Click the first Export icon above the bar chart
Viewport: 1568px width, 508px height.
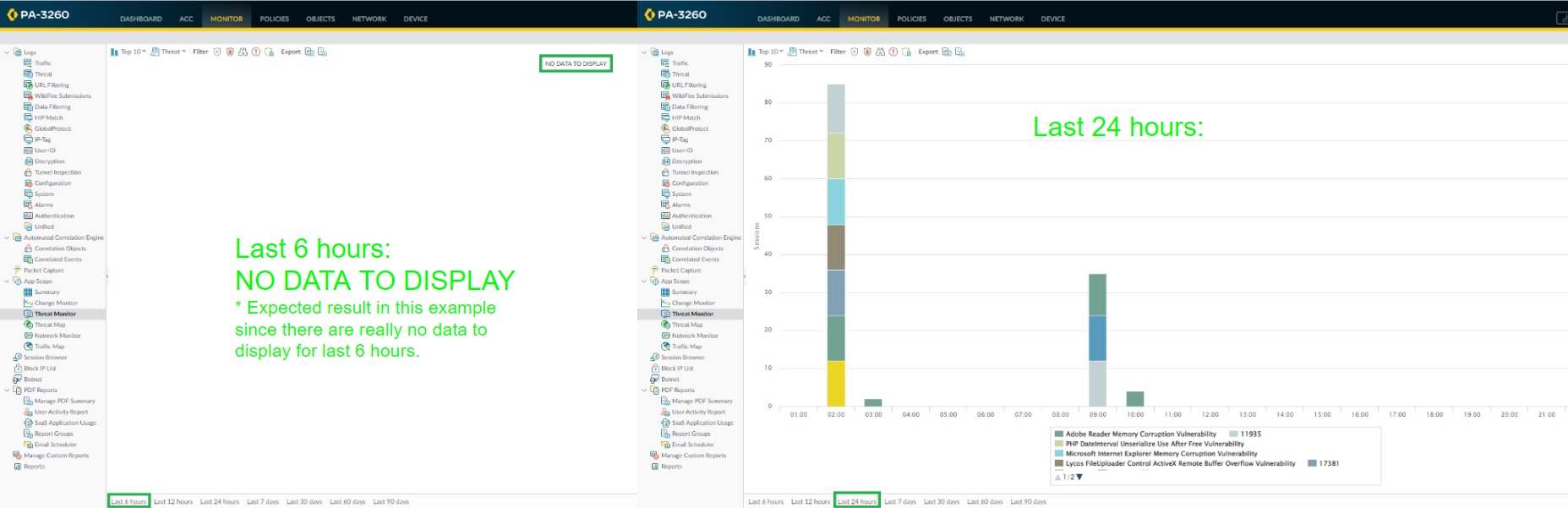coord(947,52)
